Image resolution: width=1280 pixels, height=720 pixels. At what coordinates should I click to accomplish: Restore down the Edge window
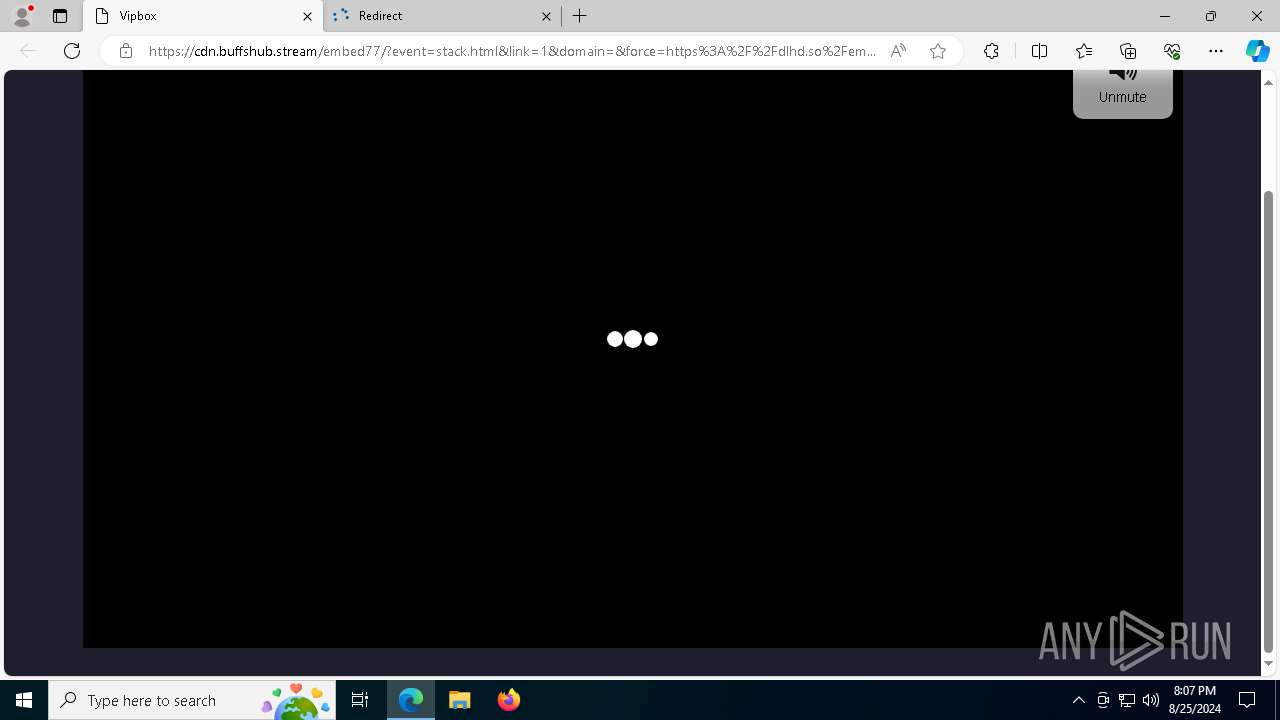point(1211,16)
